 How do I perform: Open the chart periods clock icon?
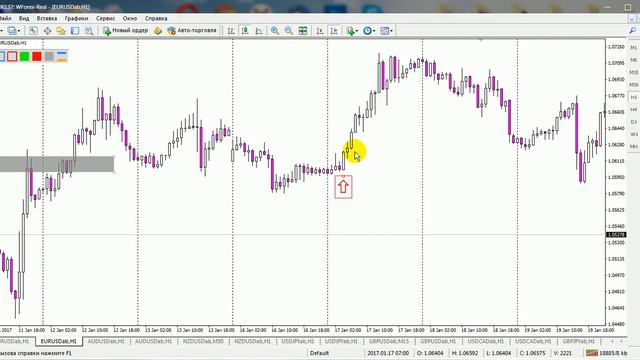click(367, 31)
